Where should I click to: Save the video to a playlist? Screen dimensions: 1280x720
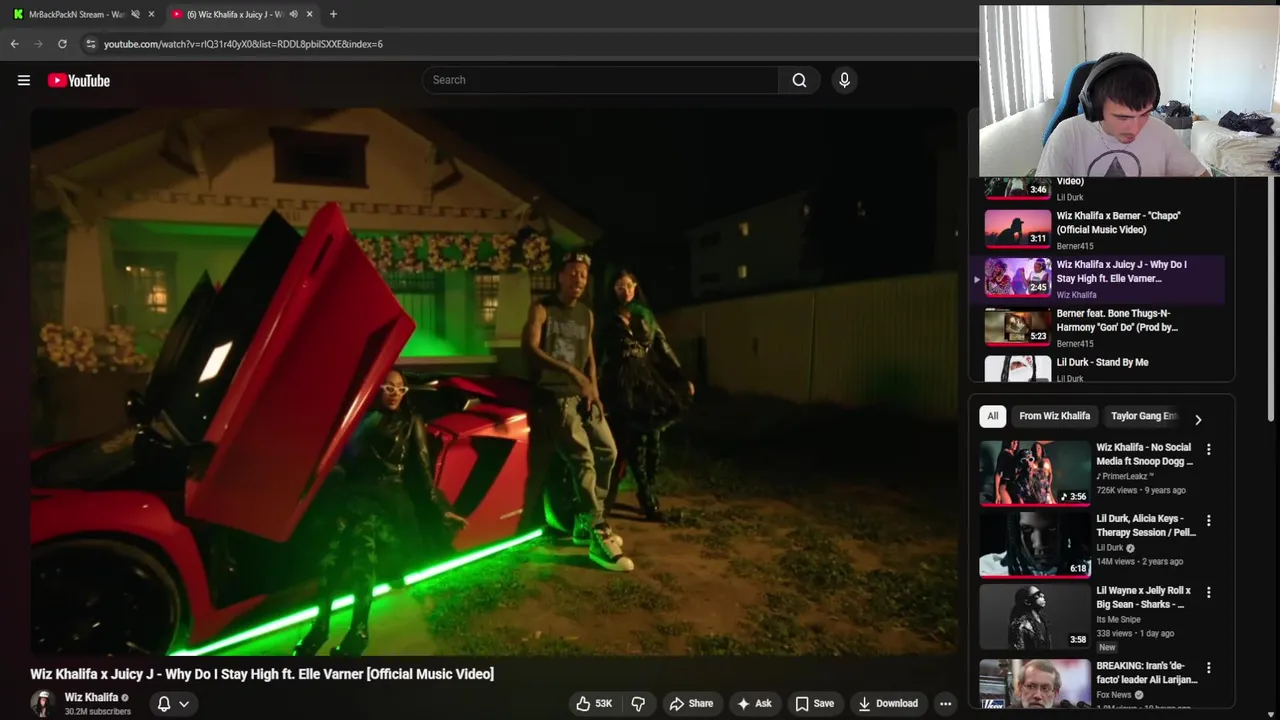(x=814, y=703)
